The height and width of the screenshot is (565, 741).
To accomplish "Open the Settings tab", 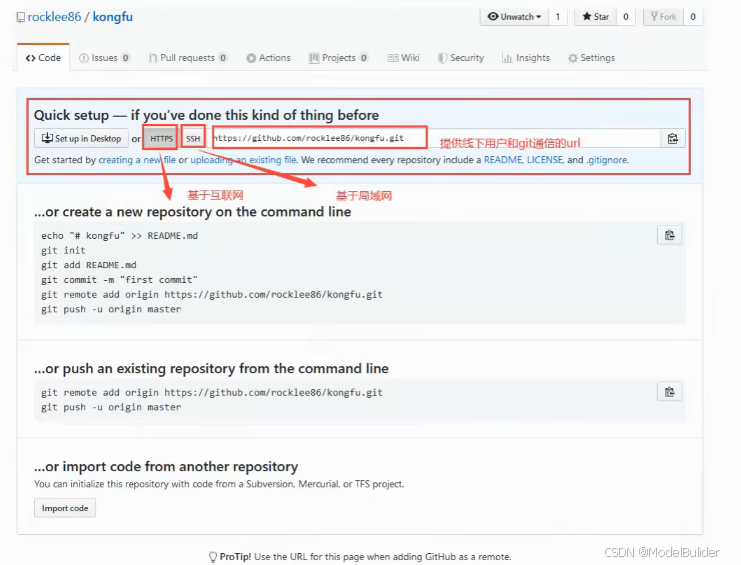I will [x=591, y=58].
